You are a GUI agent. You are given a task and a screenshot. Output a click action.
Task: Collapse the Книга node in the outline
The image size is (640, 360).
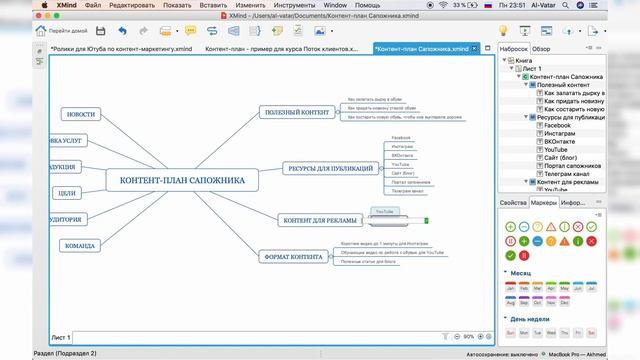(x=504, y=60)
